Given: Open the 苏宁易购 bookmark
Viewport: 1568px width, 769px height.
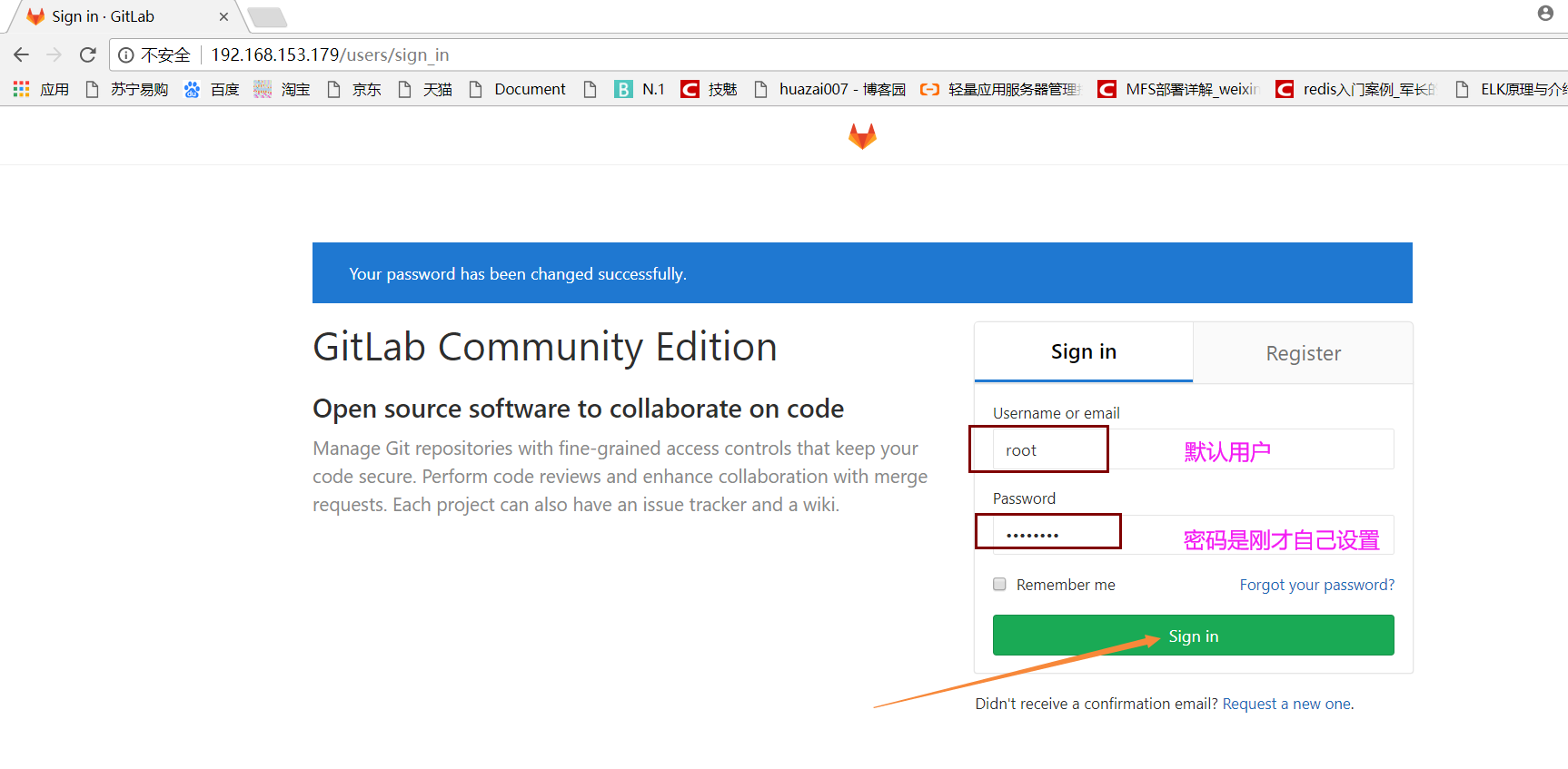Looking at the screenshot, I should (126, 89).
